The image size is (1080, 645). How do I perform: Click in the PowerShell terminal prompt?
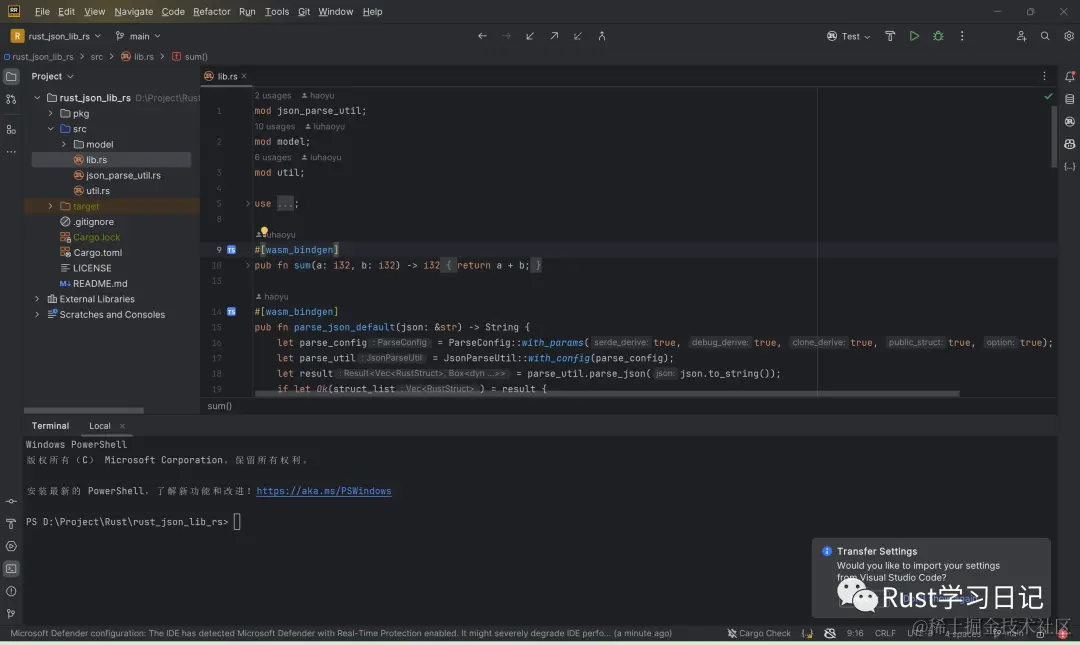[237, 522]
